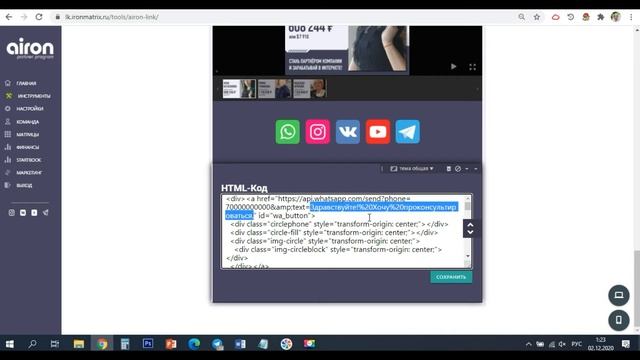Open the Windows notification center
640x360 pixels.
(x=626, y=344)
